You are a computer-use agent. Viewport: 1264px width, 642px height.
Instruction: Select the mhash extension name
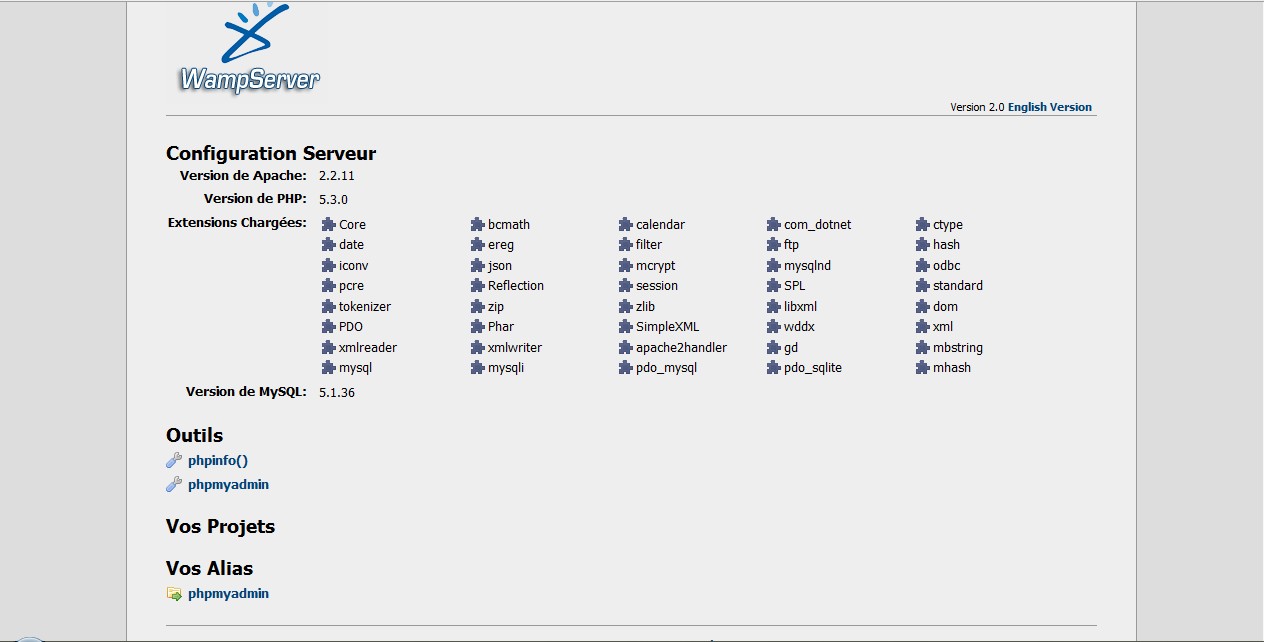952,368
